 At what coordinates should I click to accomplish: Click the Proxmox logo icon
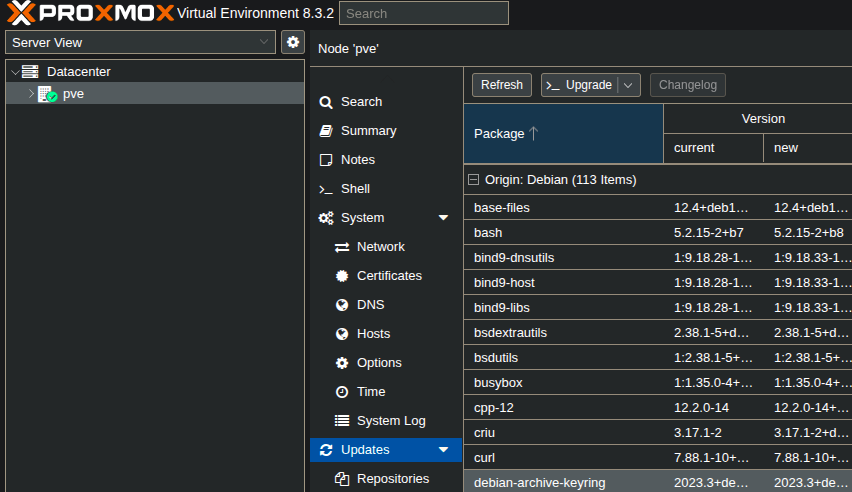pos(21,13)
